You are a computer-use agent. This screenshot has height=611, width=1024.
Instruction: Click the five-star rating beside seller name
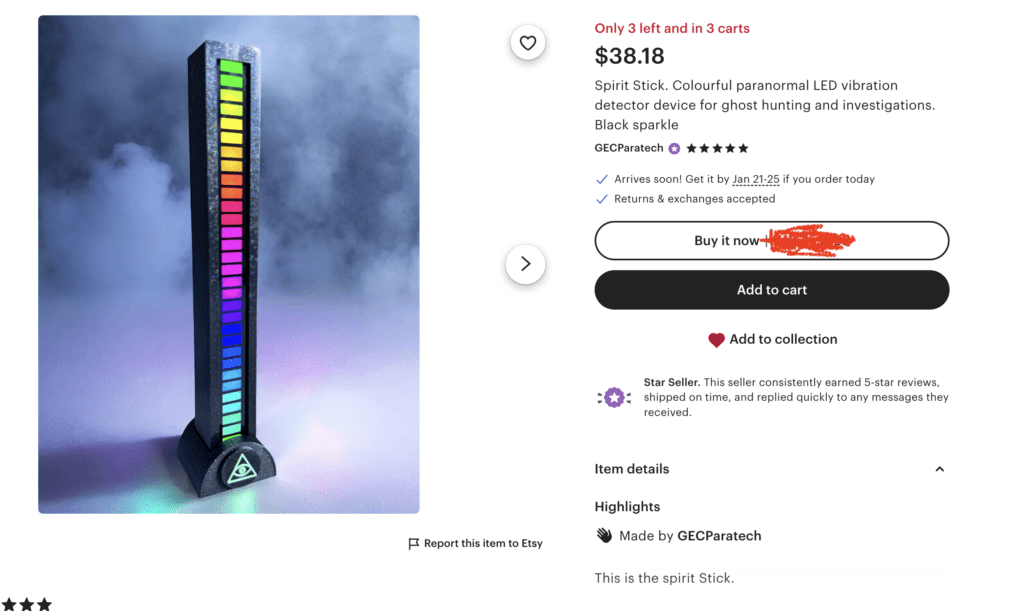(717, 149)
